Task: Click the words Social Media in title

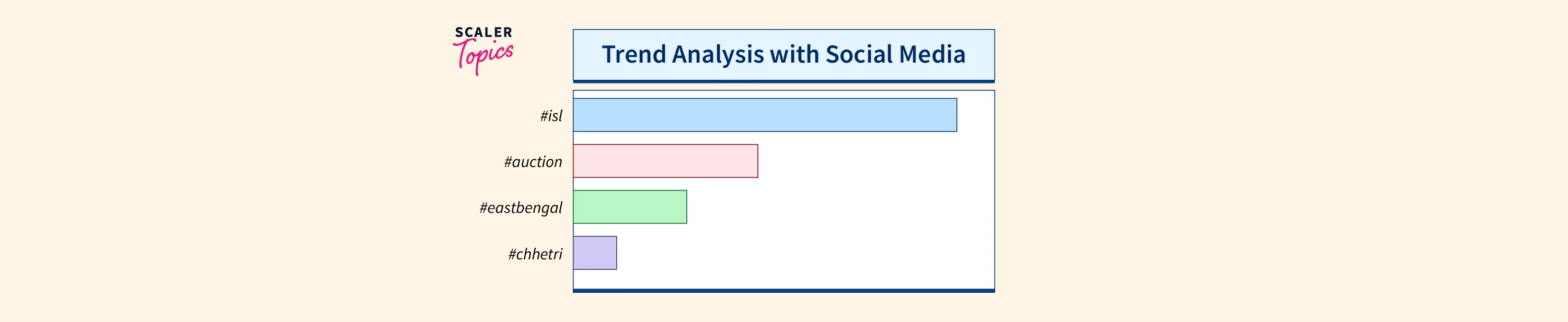Action: (x=895, y=54)
